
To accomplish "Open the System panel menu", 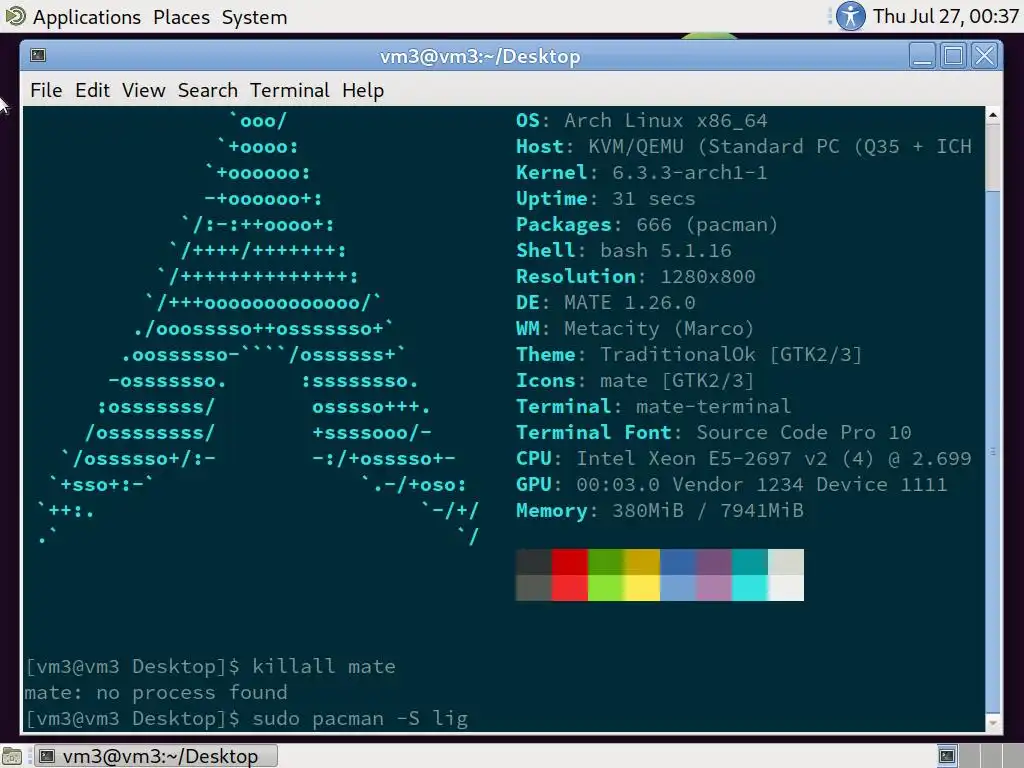I will pyautogui.click(x=254, y=17).
